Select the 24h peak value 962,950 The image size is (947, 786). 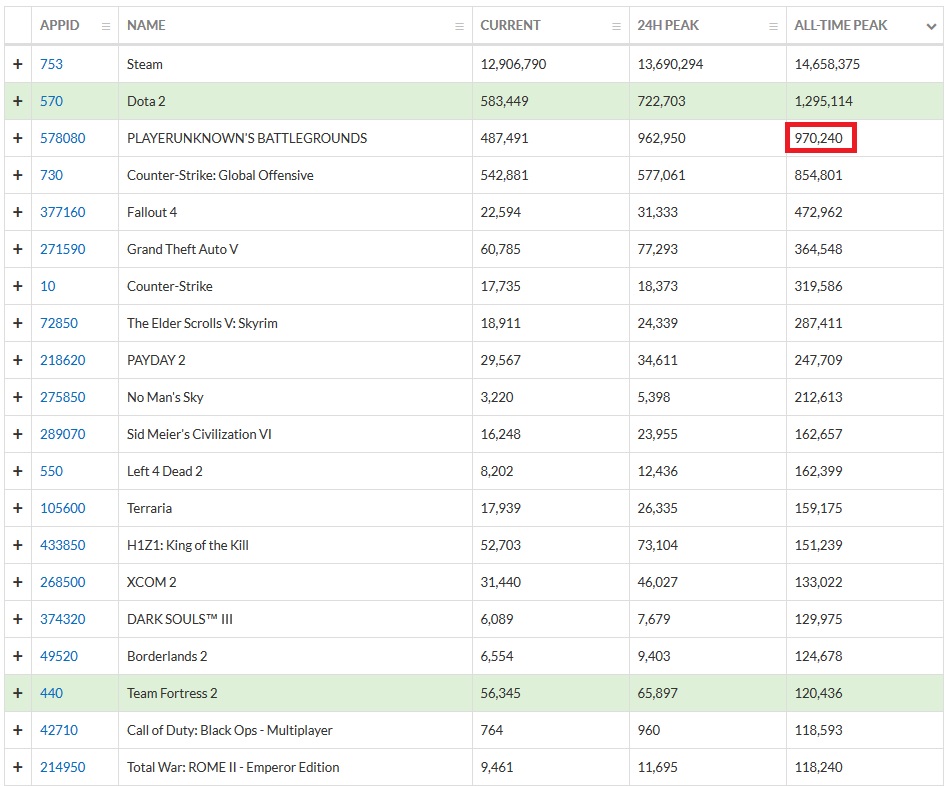[661, 138]
